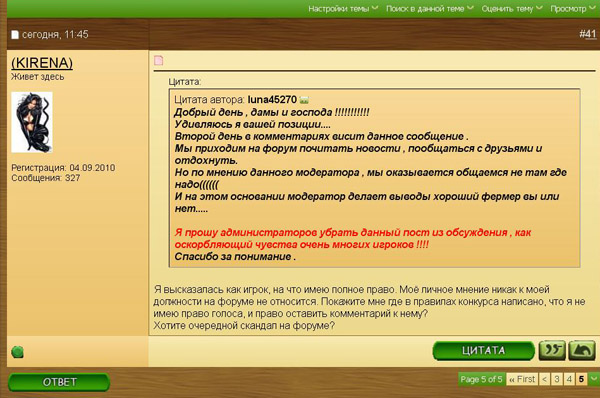Click the quick reply arrow icon
The width and height of the screenshot is (600, 398).
(582, 350)
